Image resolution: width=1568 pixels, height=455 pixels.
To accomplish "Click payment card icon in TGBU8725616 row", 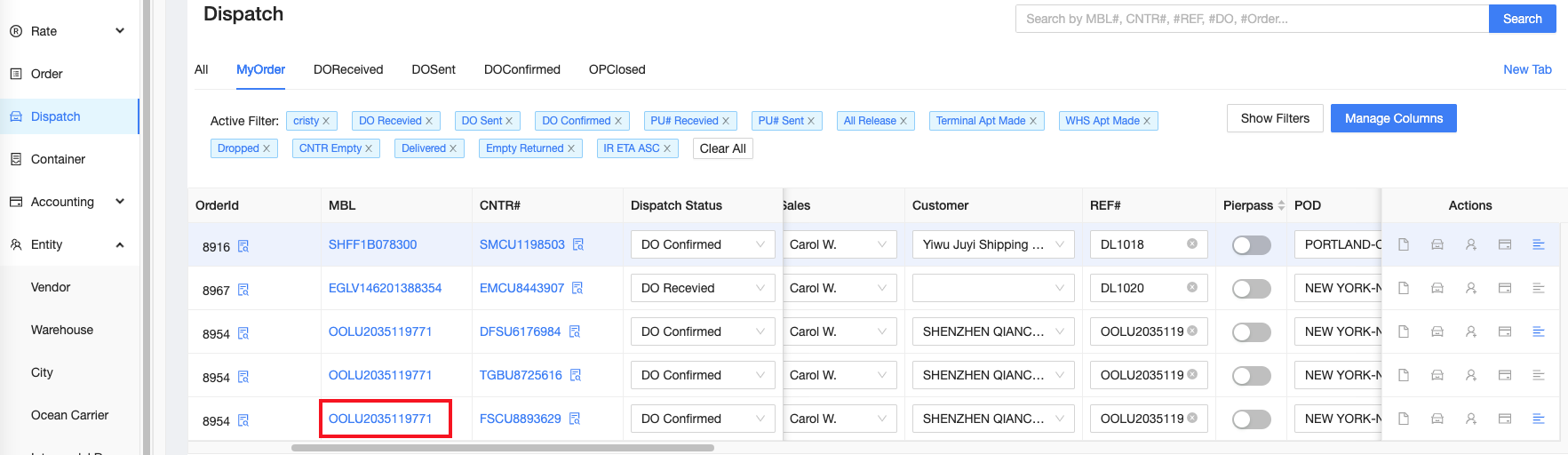I will coord(1505,375).
